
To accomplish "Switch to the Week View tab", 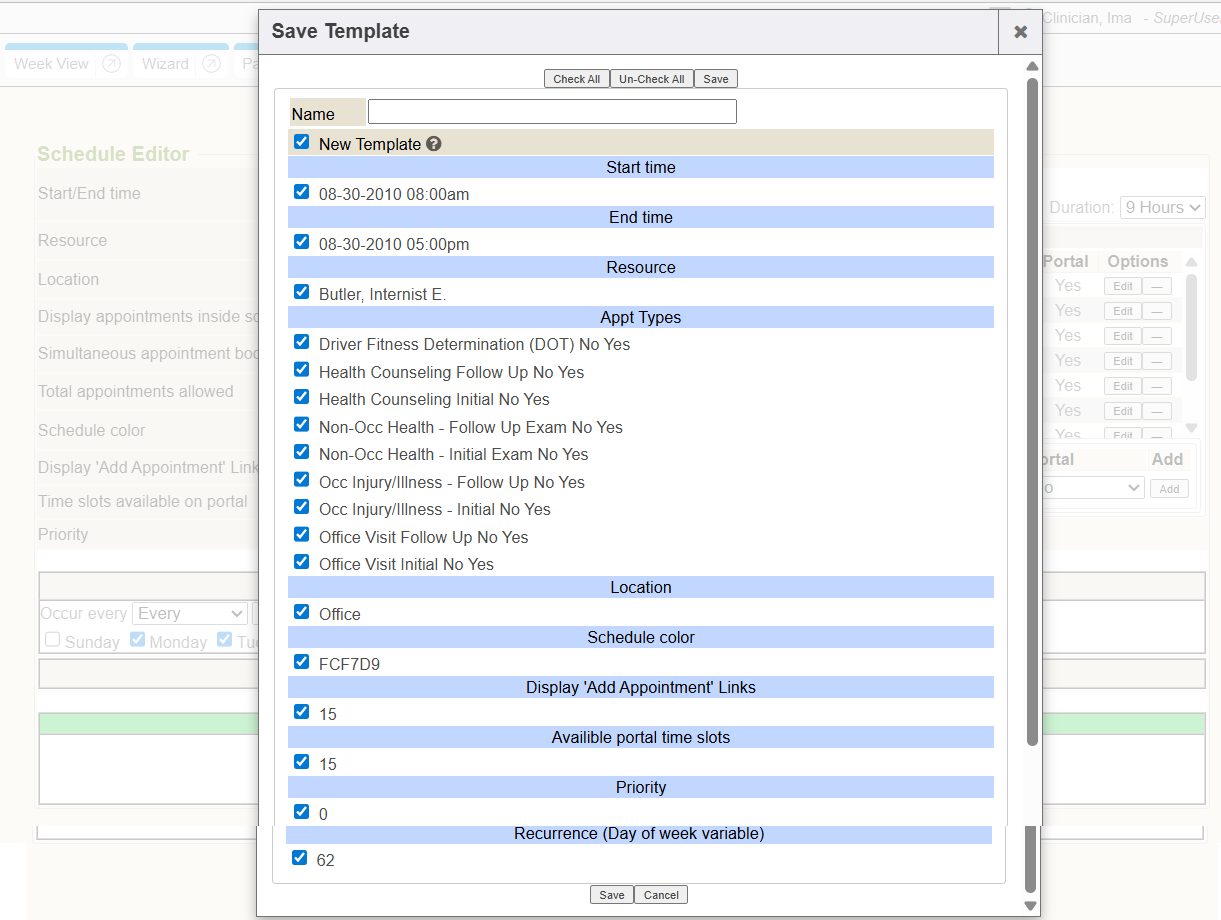I will pyautogui.click(x=52, y=64).
